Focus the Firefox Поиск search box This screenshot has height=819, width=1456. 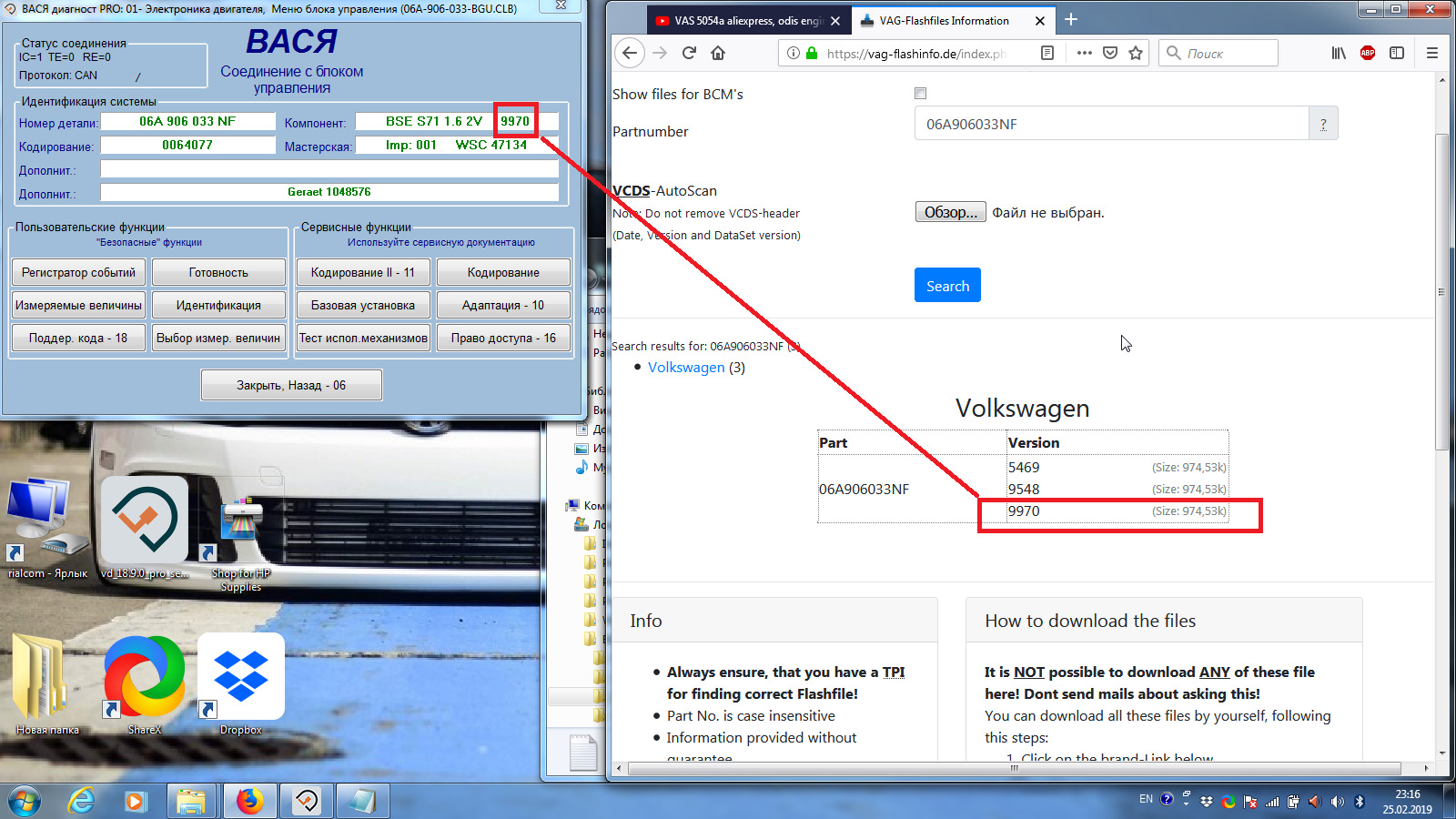1219,53
